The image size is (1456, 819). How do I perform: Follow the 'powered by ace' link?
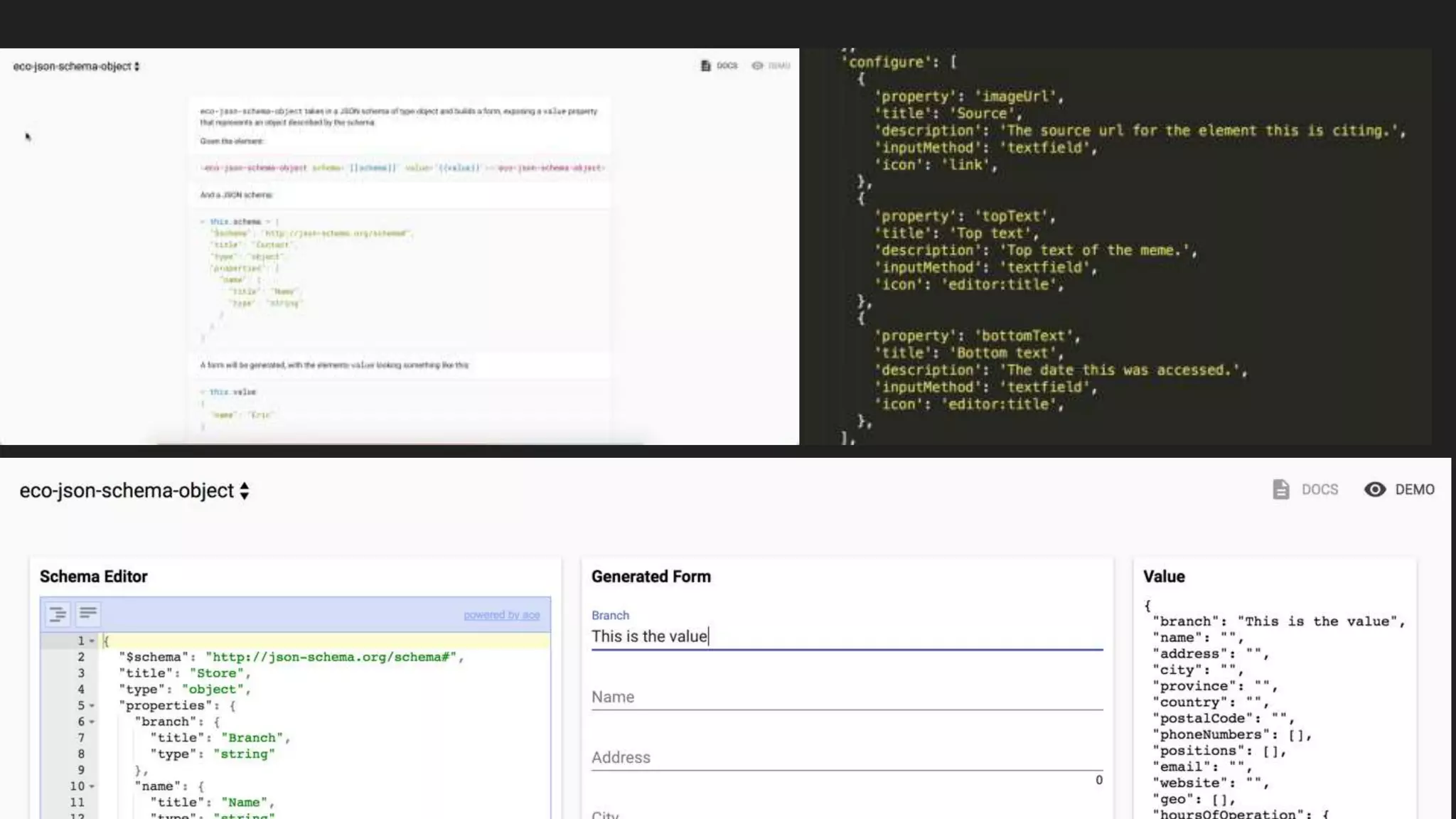(501, 615)
